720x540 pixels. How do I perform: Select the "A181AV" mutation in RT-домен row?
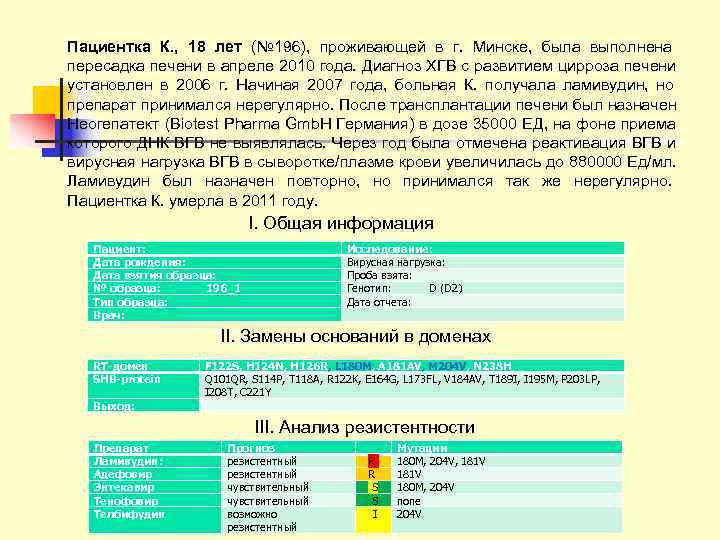(399, 366)
